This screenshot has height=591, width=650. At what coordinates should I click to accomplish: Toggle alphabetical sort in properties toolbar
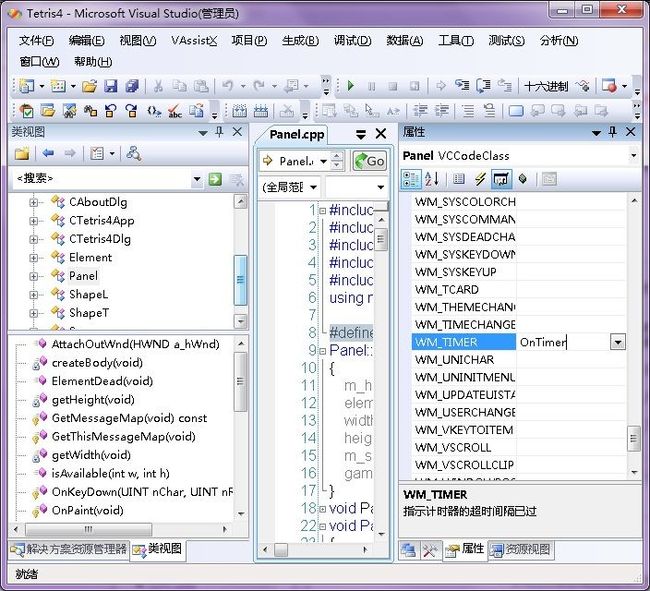432,179
